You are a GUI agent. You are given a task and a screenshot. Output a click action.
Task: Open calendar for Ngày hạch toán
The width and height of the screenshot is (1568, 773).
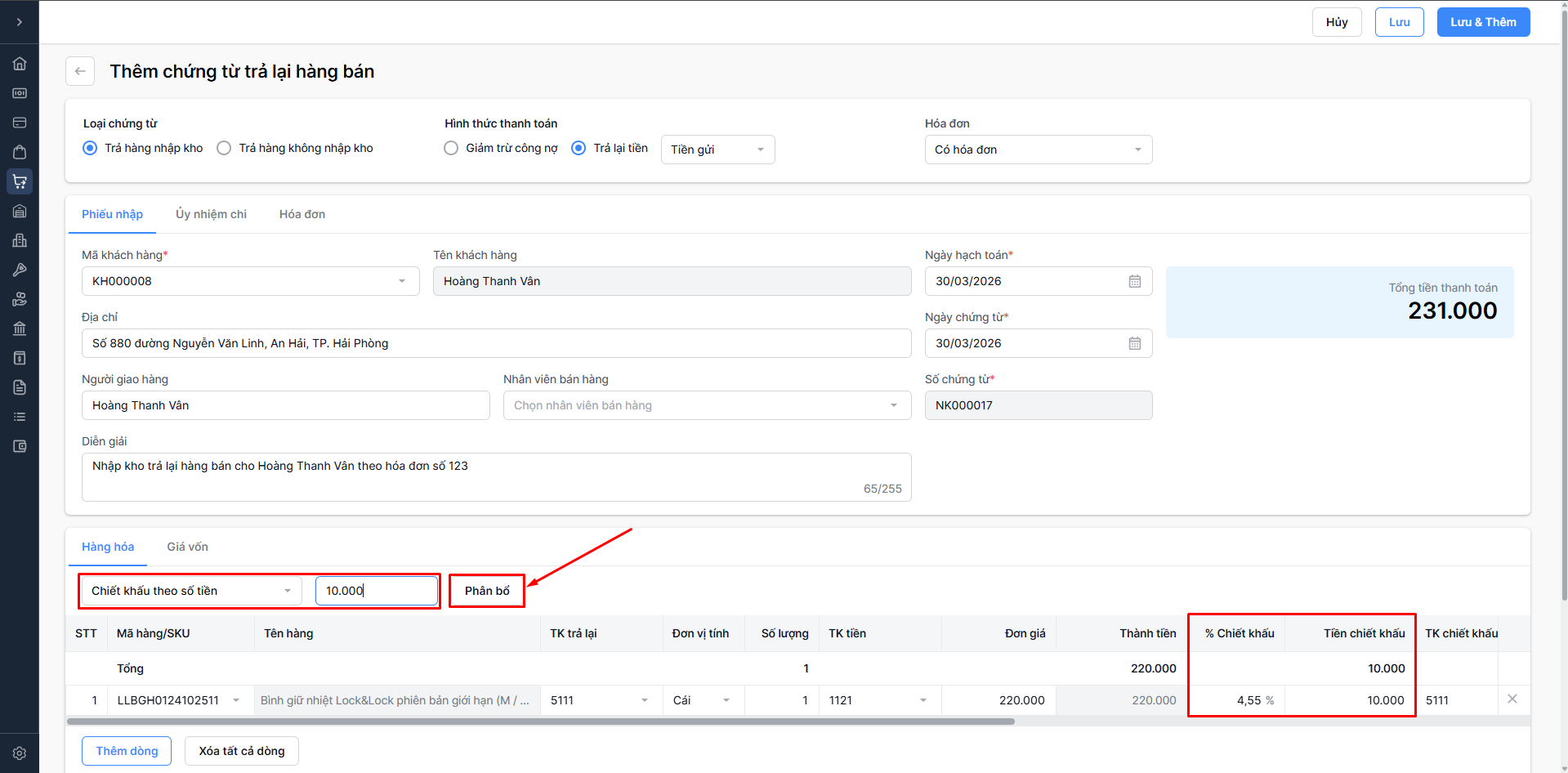pos(1135,281)
